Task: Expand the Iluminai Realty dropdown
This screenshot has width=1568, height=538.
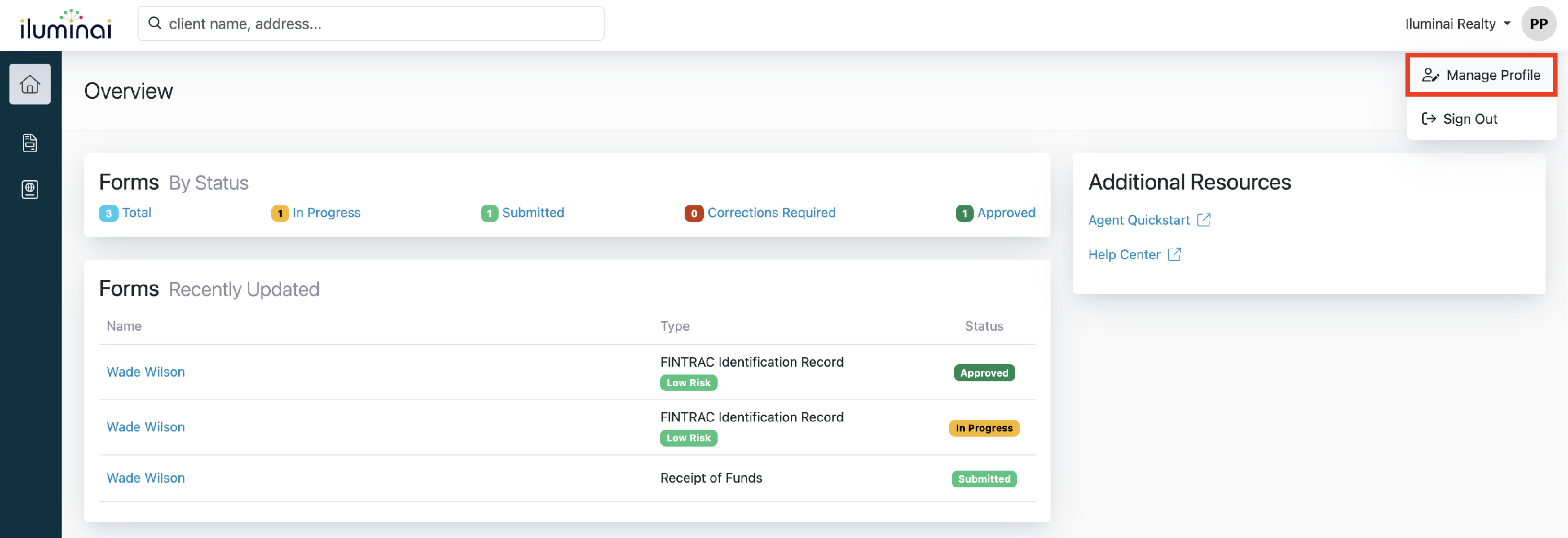Action: click(1458, 24)
